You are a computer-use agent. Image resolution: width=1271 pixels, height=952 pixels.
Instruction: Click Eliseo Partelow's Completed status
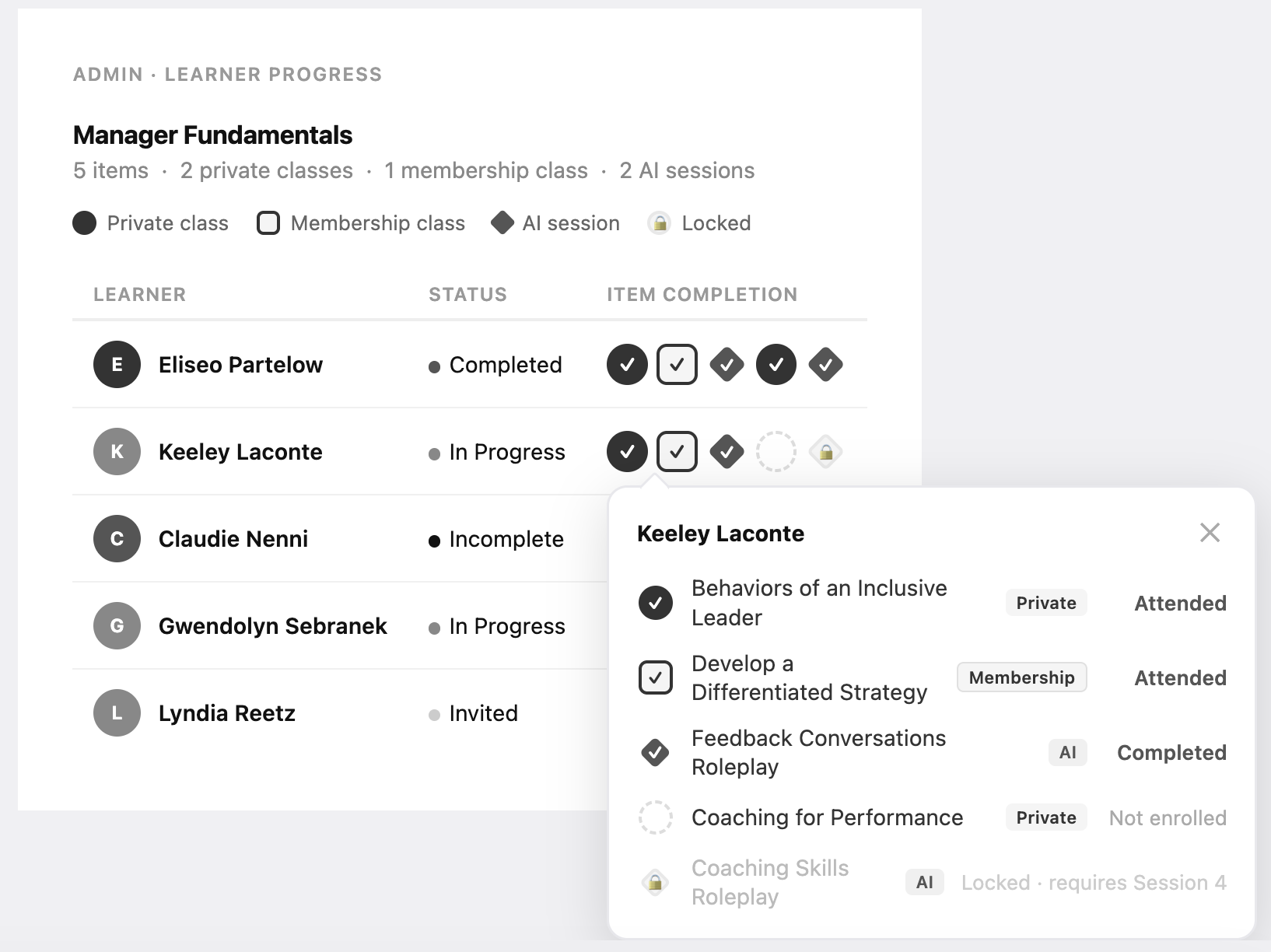495,365
